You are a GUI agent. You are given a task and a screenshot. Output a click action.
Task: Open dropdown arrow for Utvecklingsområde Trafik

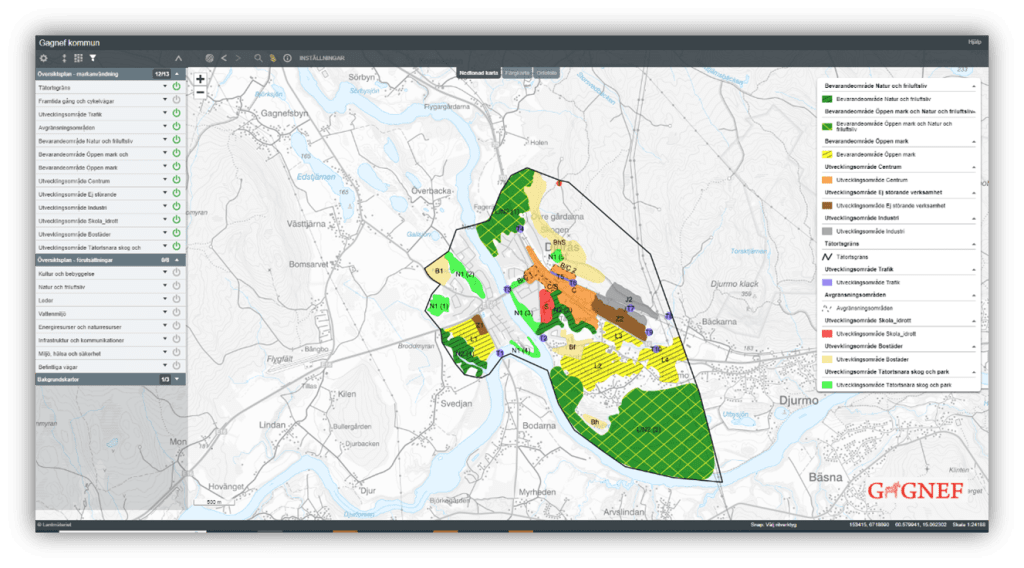point(165,115)
